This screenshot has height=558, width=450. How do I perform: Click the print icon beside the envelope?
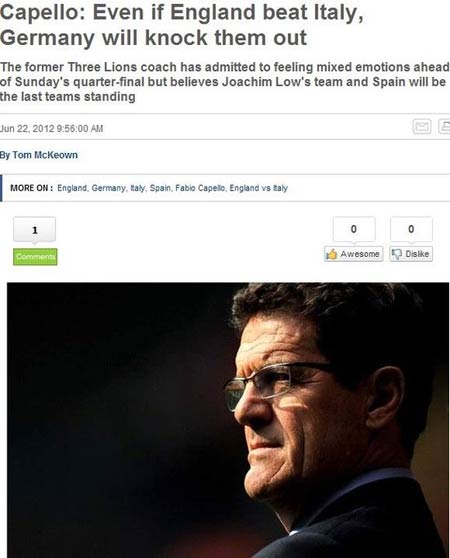click(x=444, y=126)
